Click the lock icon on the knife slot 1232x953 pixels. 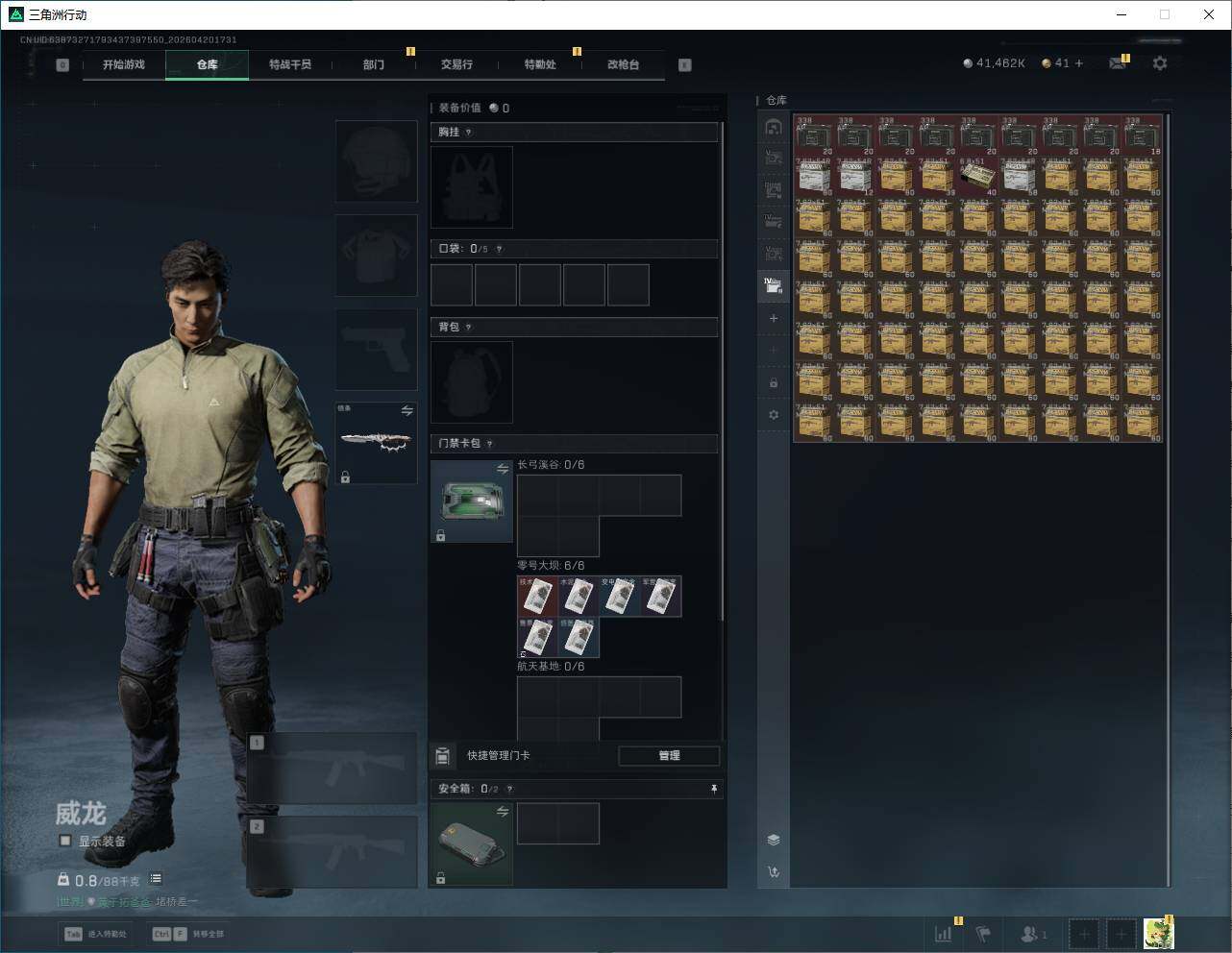click(345, 476)
